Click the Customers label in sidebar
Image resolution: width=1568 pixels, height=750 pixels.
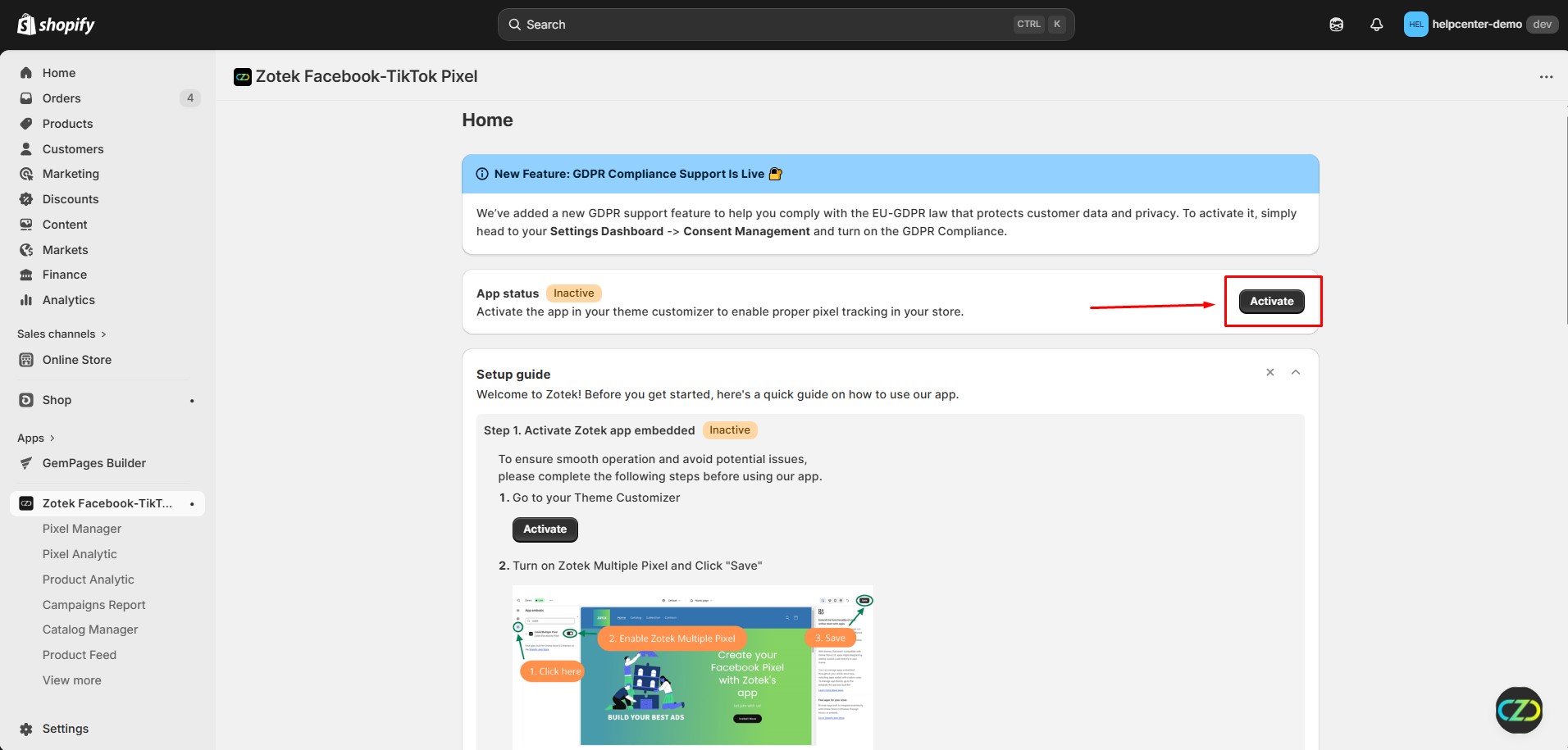[x=73, y=149]
